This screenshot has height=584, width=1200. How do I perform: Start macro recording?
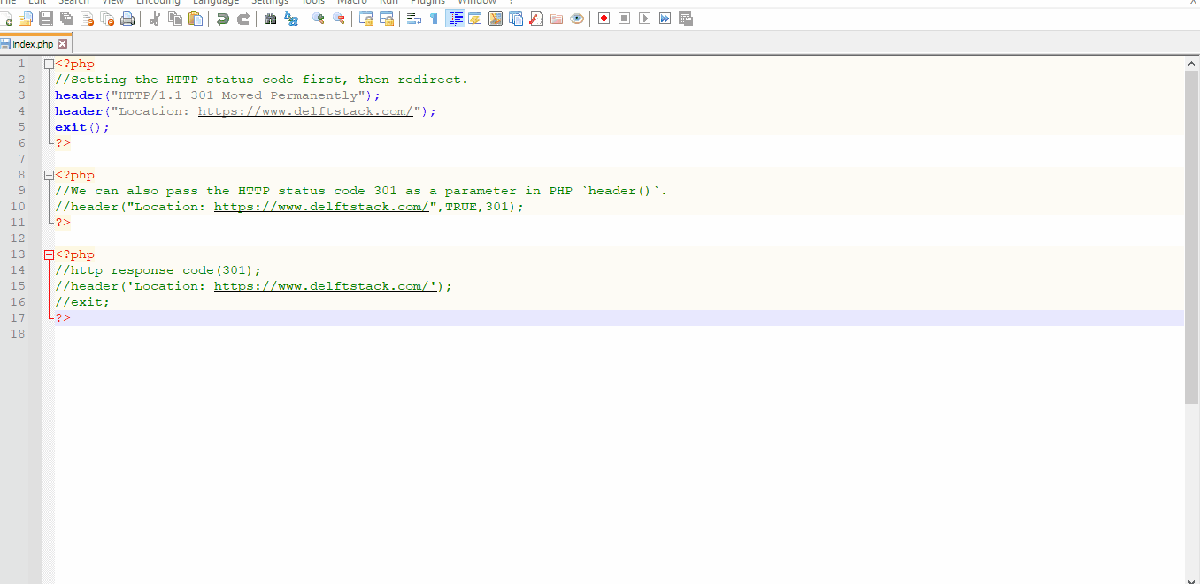(x=605, y=18)
